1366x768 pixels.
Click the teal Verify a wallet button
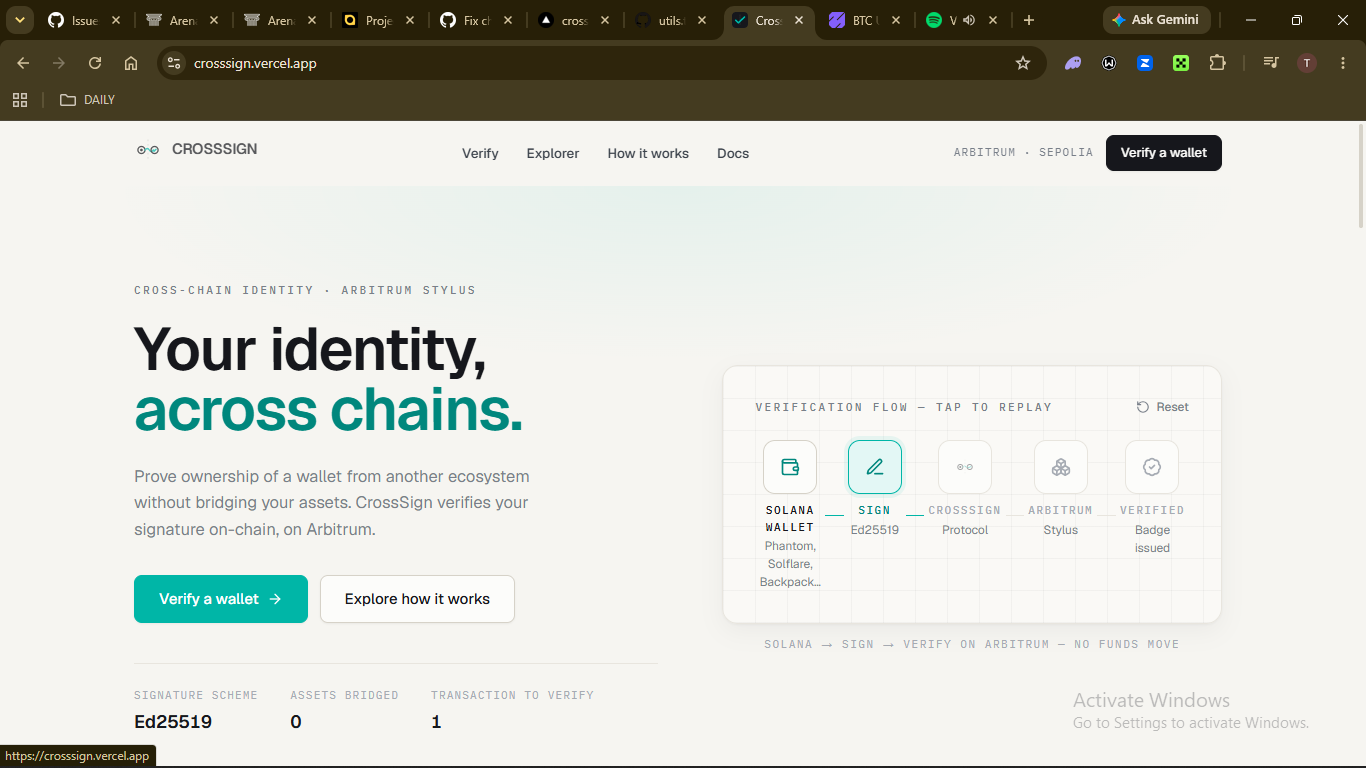(221, 599)
